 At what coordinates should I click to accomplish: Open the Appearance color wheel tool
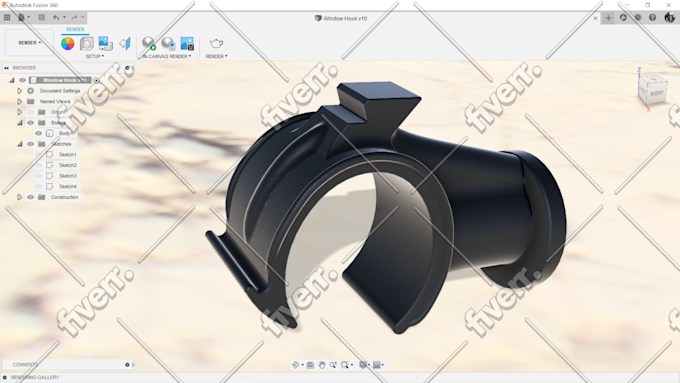[68, 43]
